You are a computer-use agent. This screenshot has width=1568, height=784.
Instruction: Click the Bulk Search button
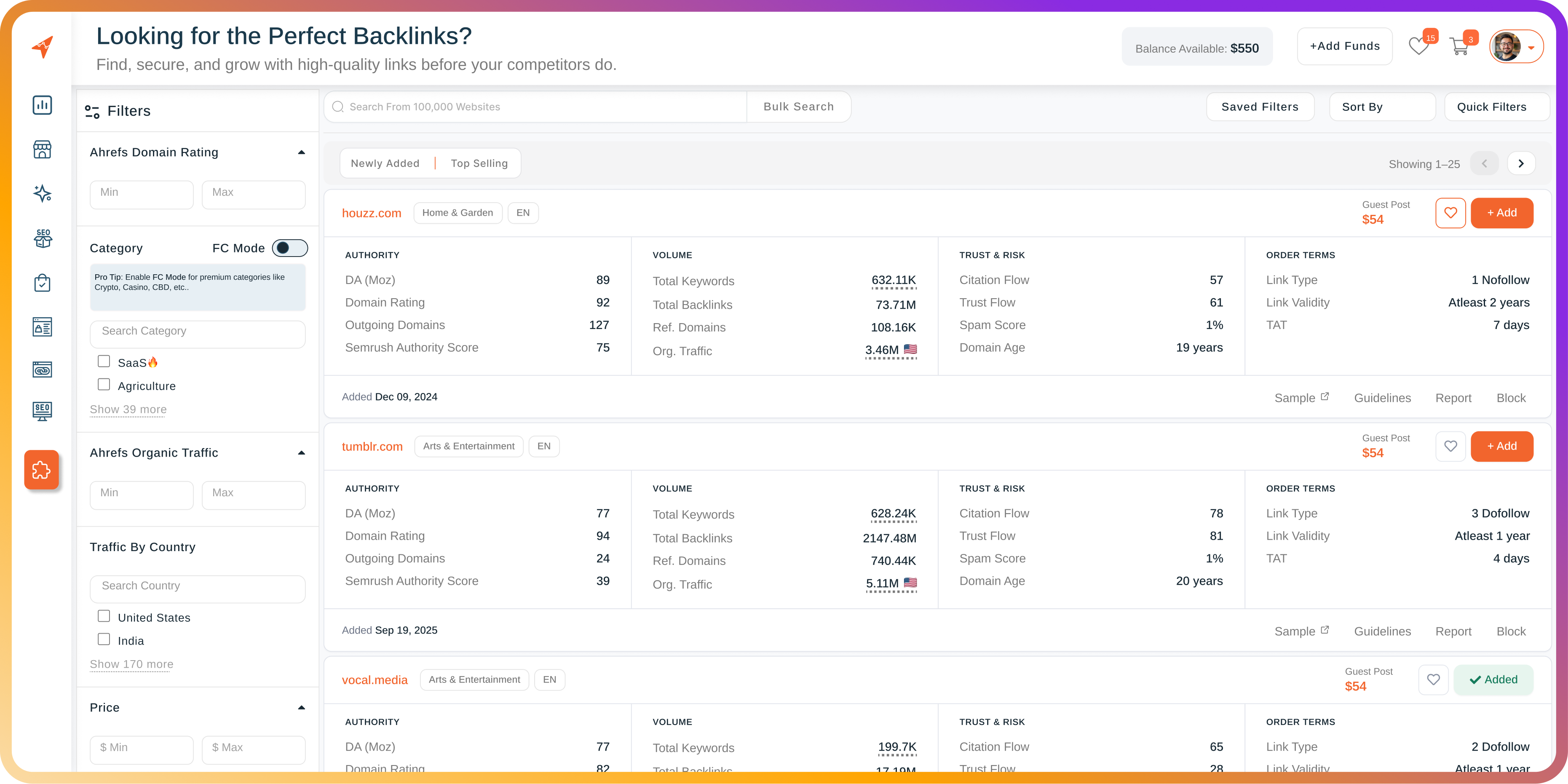(x=799, y=107)
